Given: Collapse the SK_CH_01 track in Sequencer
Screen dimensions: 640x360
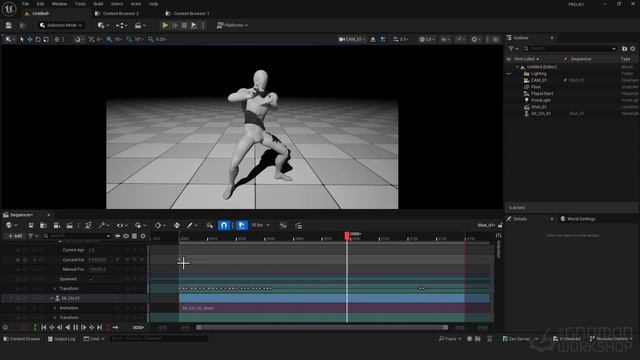Looking at the screenshot, I should click(51, 298).
